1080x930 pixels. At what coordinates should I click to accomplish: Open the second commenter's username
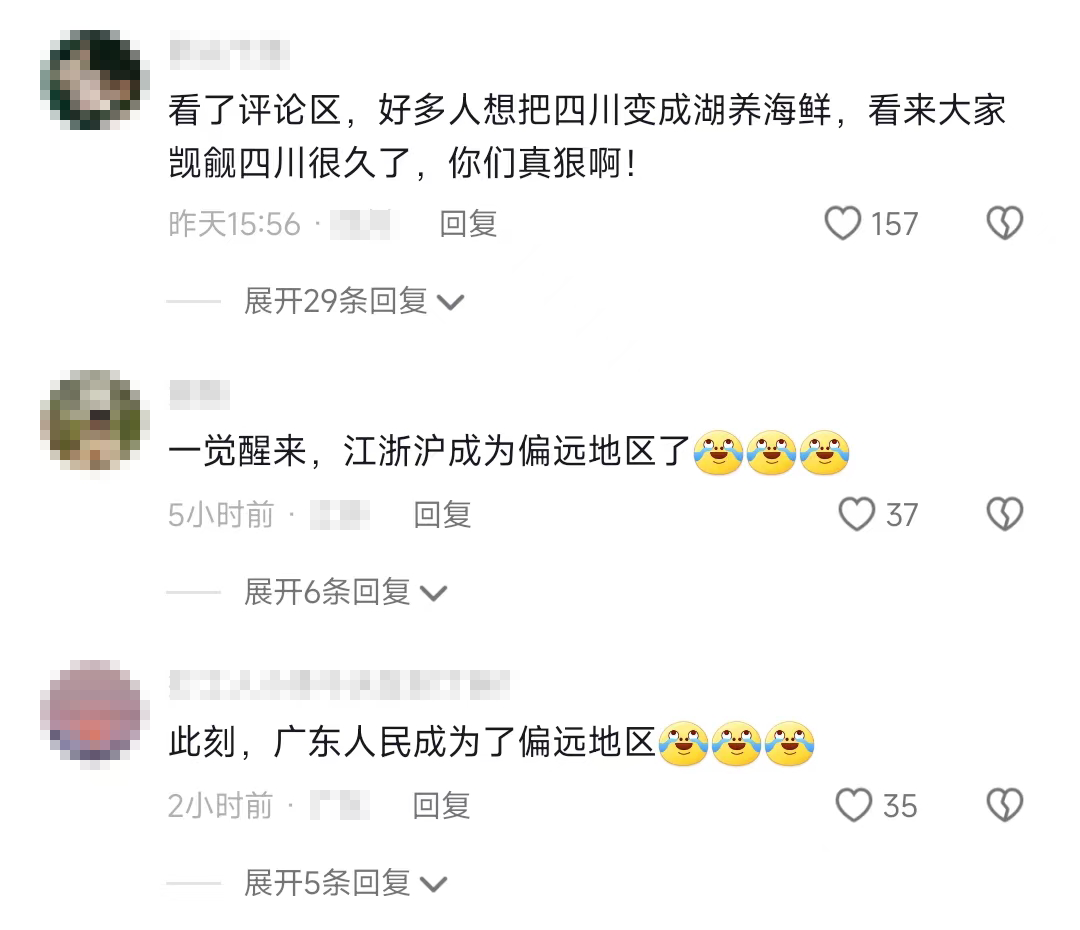199,394
